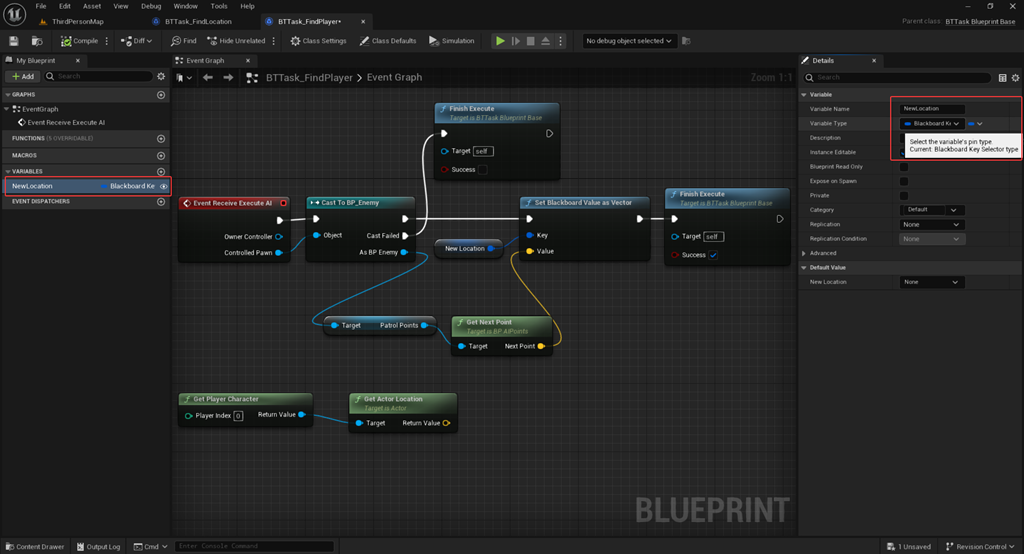Open the File menu
Screen dimensions: 1024x554
click(40, 6)
